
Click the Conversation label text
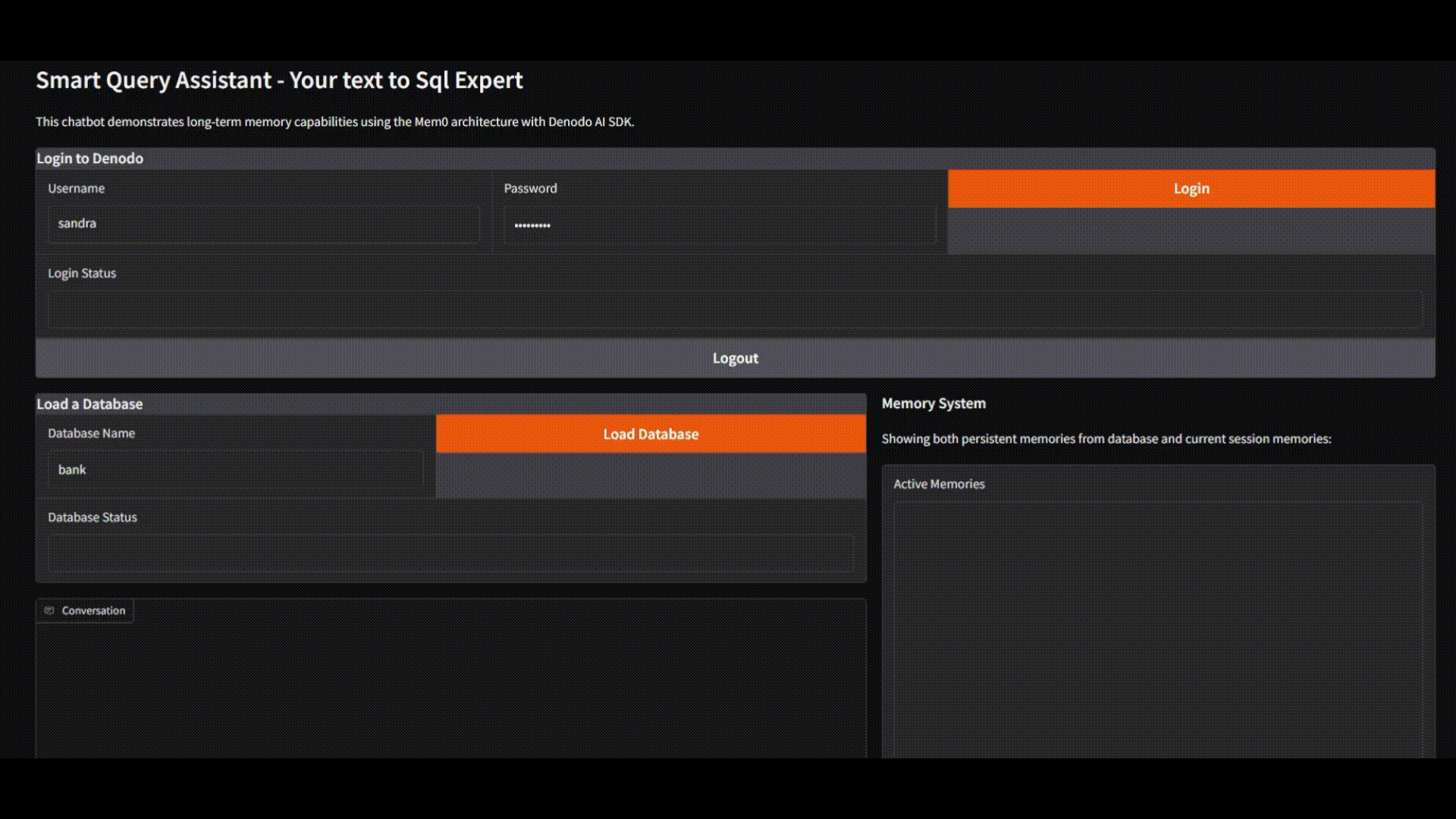point(93,610)
